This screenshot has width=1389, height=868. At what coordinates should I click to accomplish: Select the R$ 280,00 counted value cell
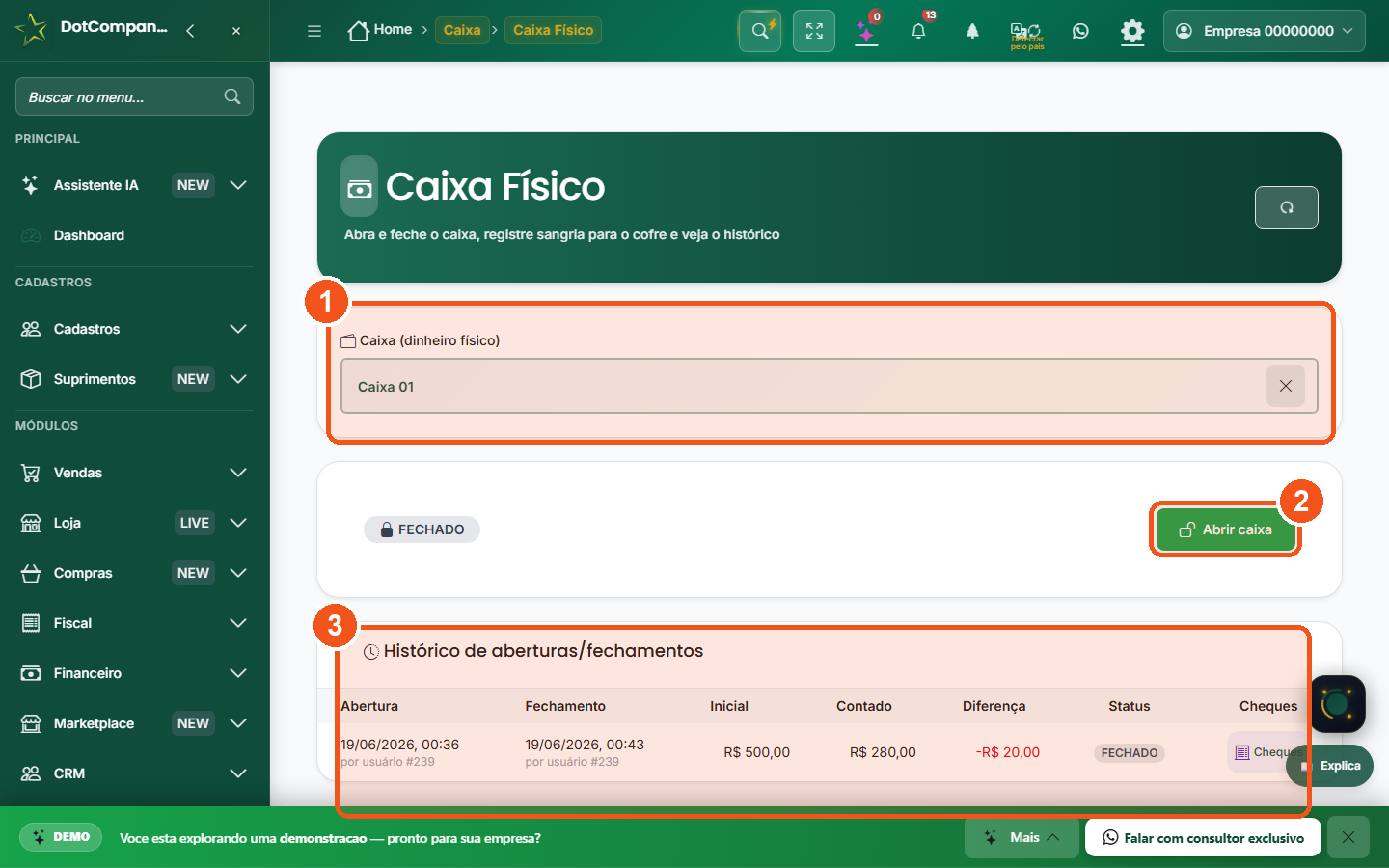coord(883,752)
